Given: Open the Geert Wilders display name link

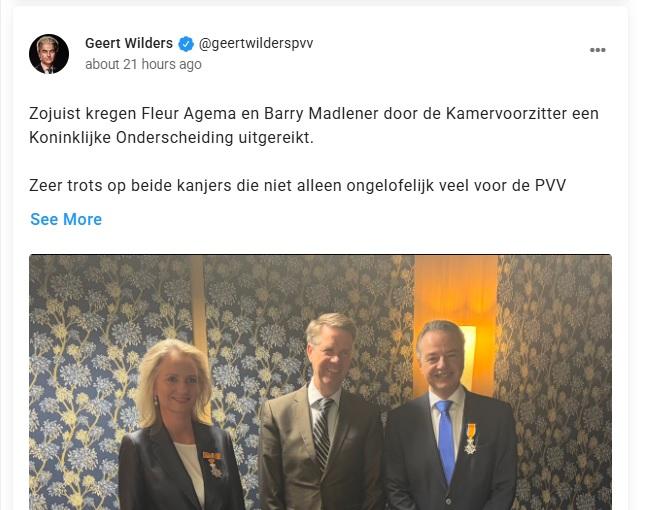Looking at the screenshot, I should (129, 43).
